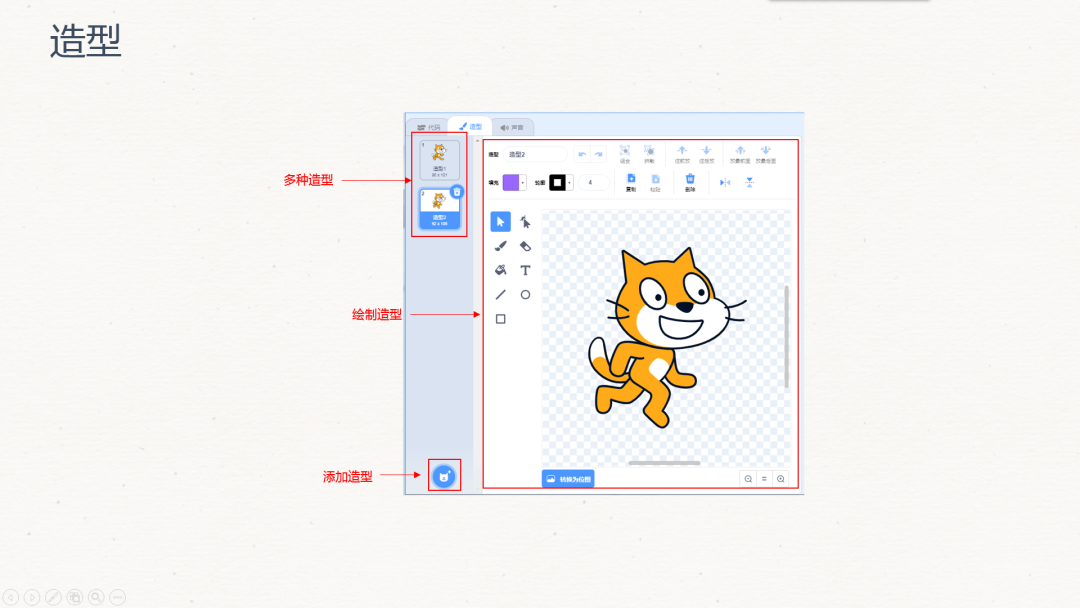Image resolution: width=1080 pixels, height=608 pixels.
Task: Open the see all slides button
Action: (x=74, y=597)
